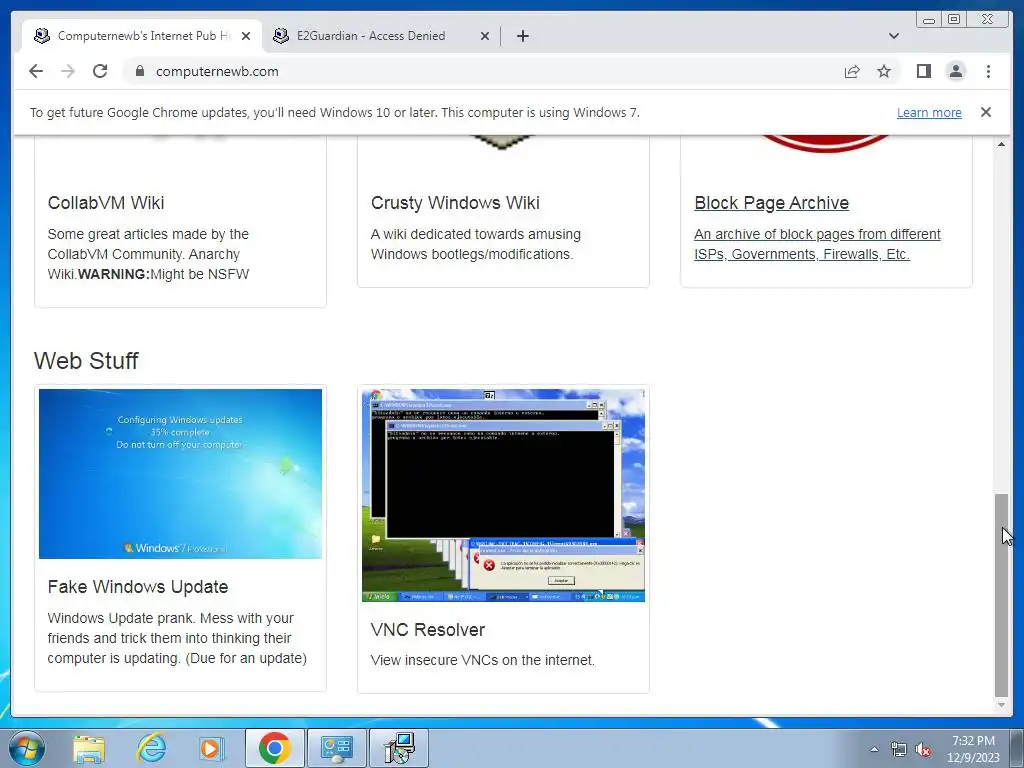Open Windows Media Player from taskbar
Image resolution: width=1024 pixels, height=768 pixels.
click(x=212, y=748)
